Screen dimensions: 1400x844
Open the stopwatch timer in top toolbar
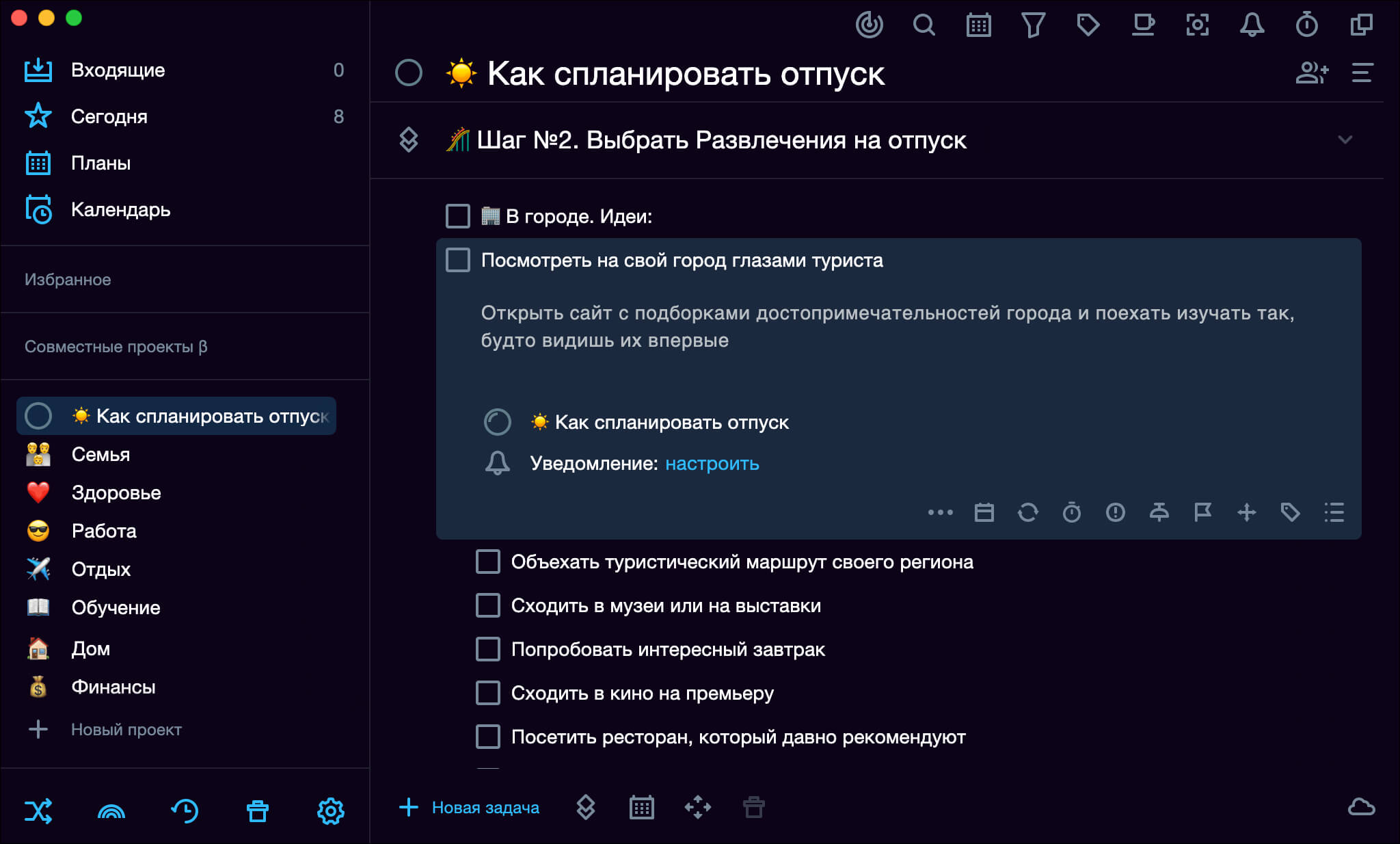(x=1306, y=25)
